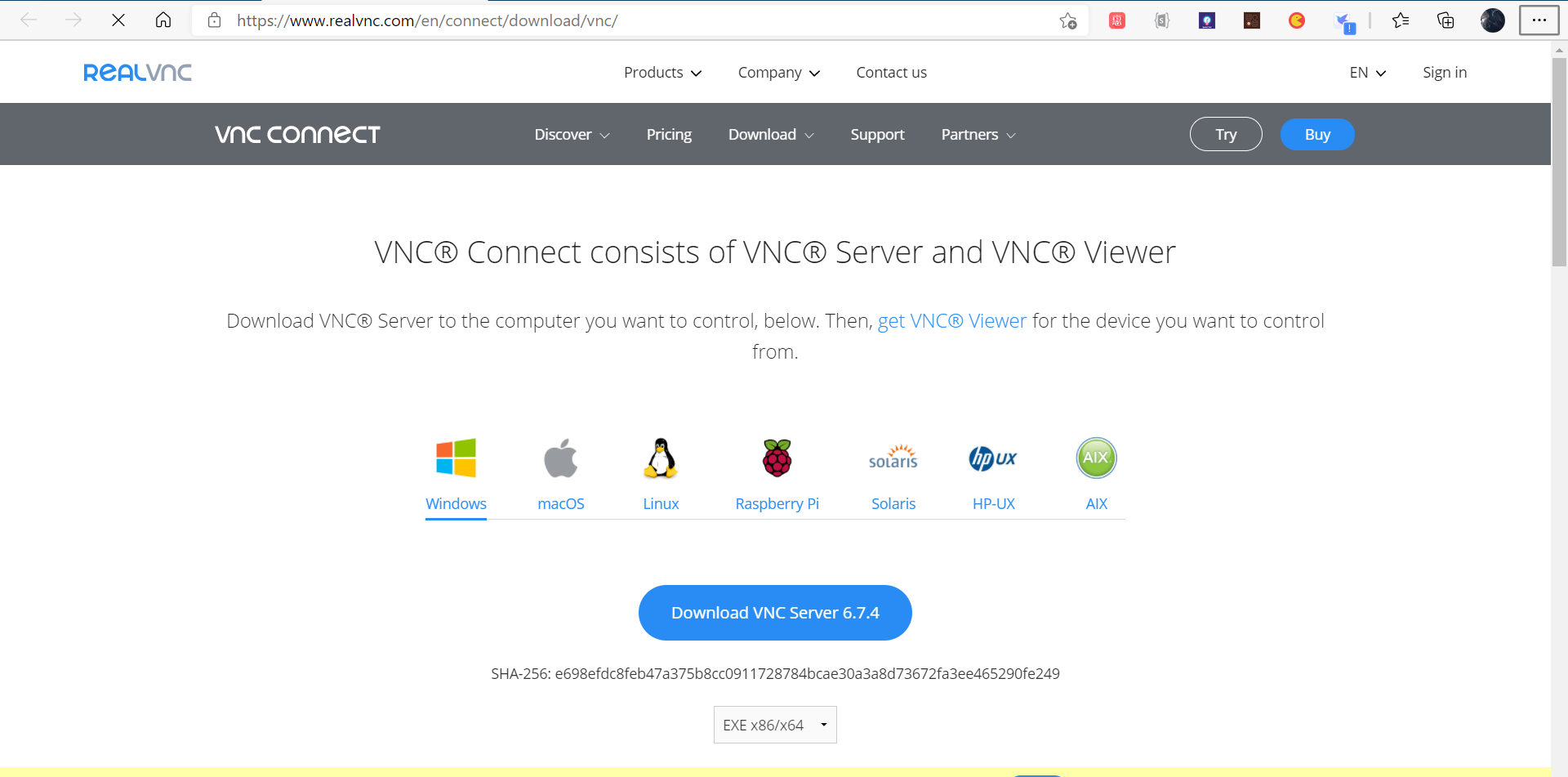
Task: Open the Download menu chevron
Action: 808,135
